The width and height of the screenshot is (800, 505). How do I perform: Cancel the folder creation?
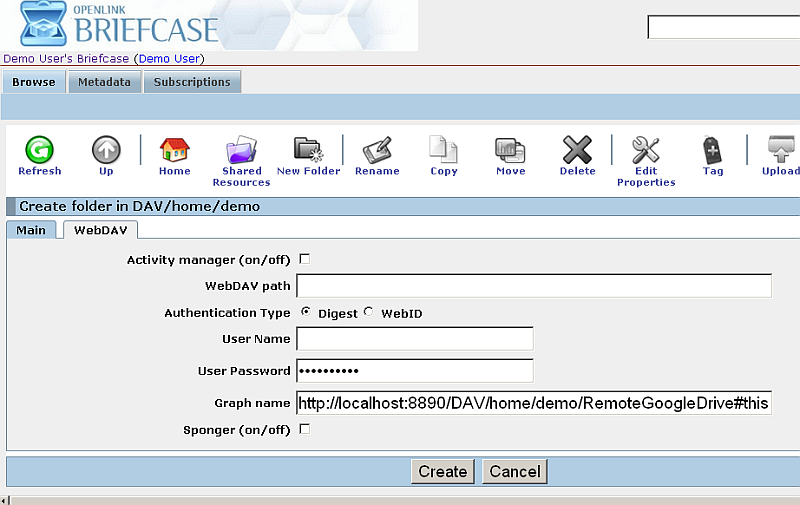point(514,471)
